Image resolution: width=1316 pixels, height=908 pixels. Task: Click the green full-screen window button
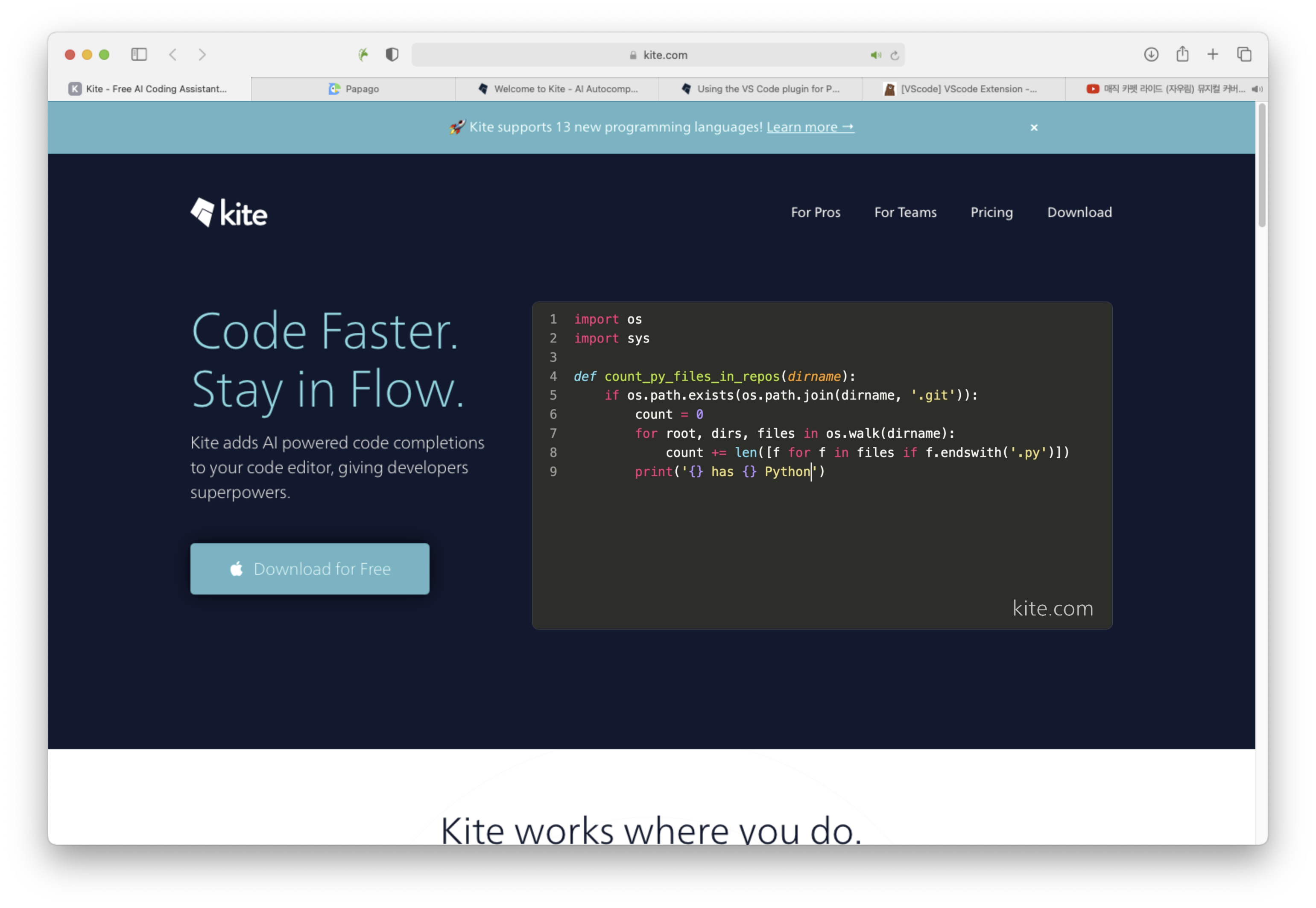104,55
